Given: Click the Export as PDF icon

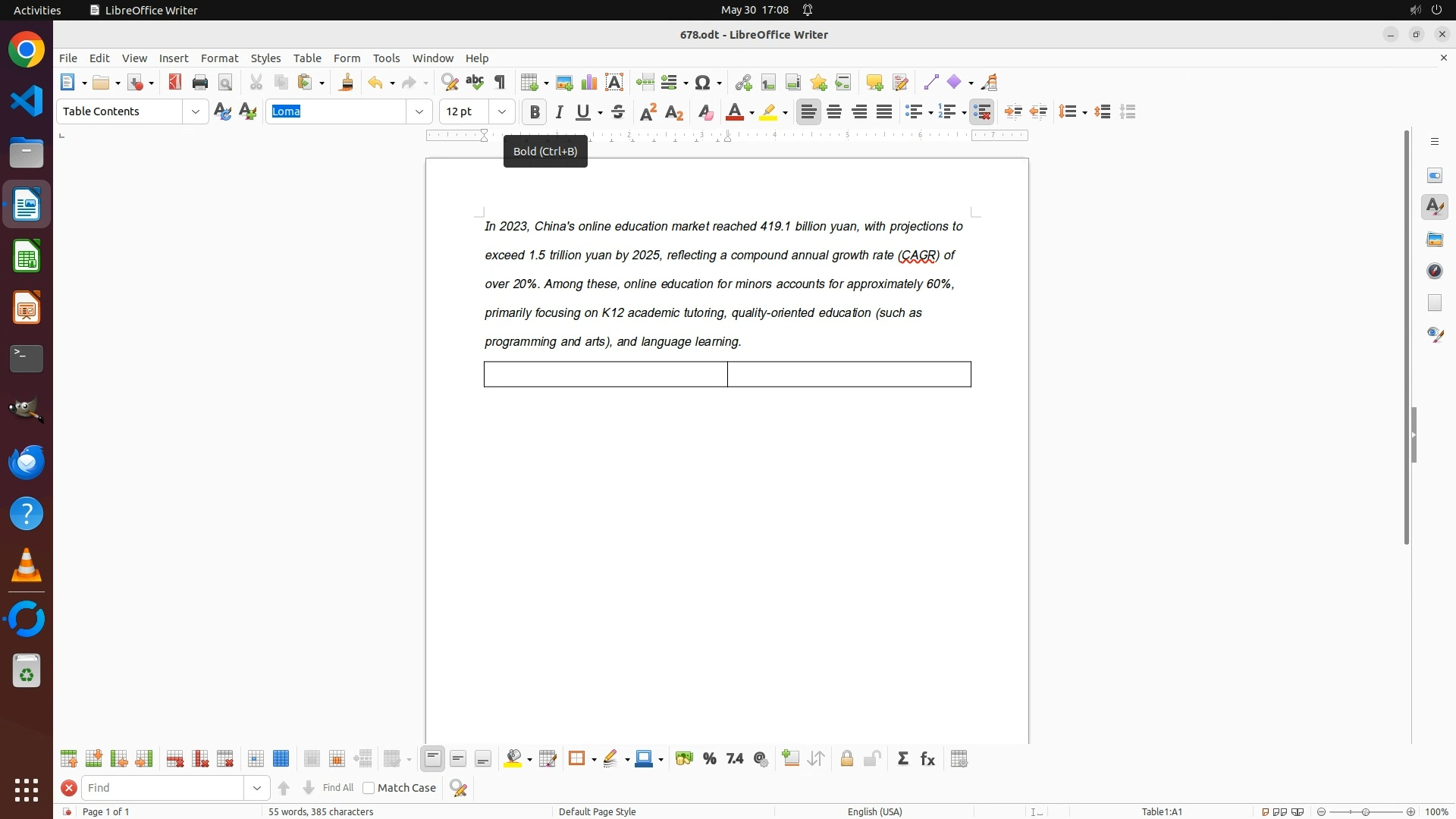Looking at the screenshot, I should click(175, 83).
